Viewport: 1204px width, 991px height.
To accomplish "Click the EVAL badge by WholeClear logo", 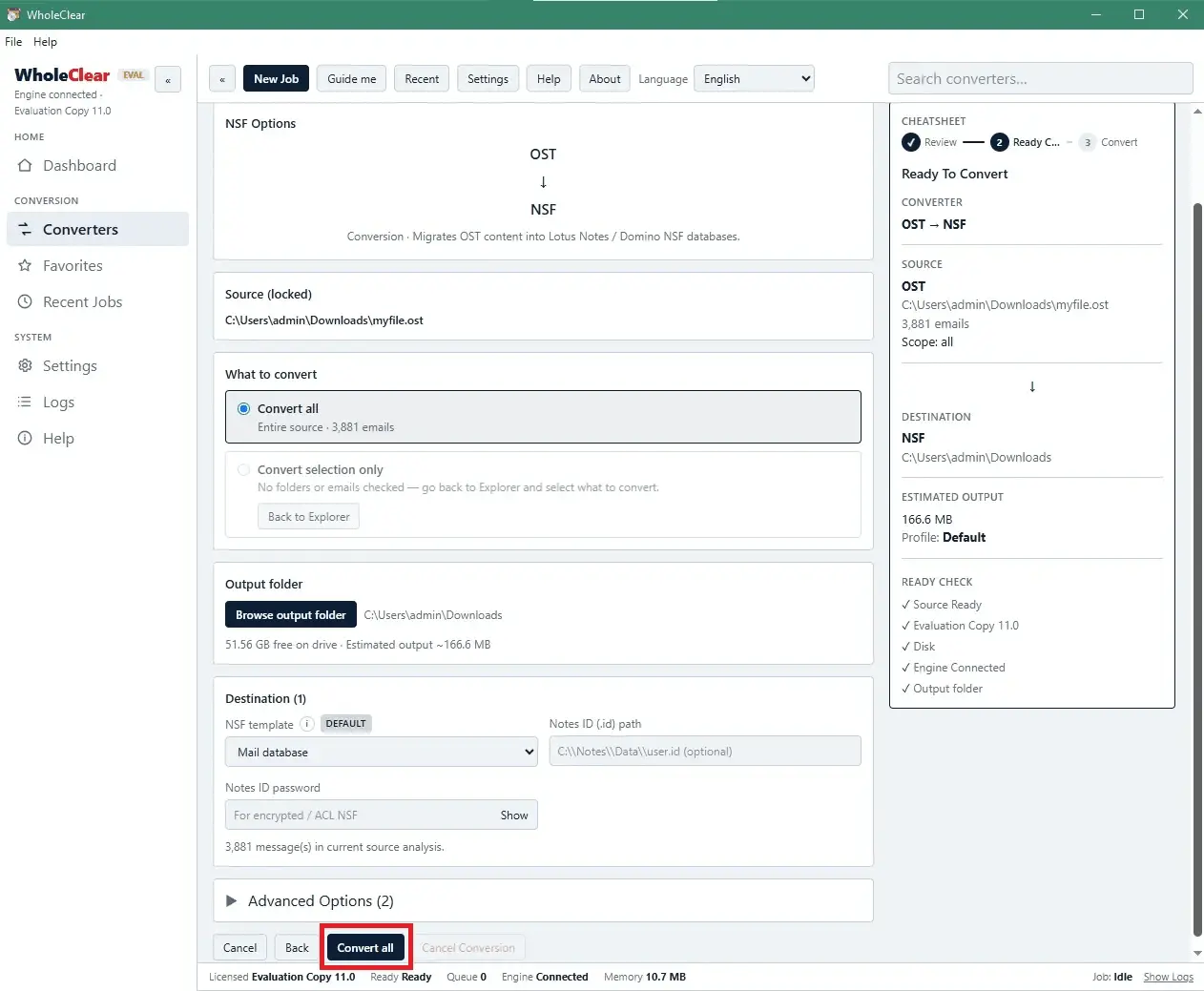I will coord(134,75).
